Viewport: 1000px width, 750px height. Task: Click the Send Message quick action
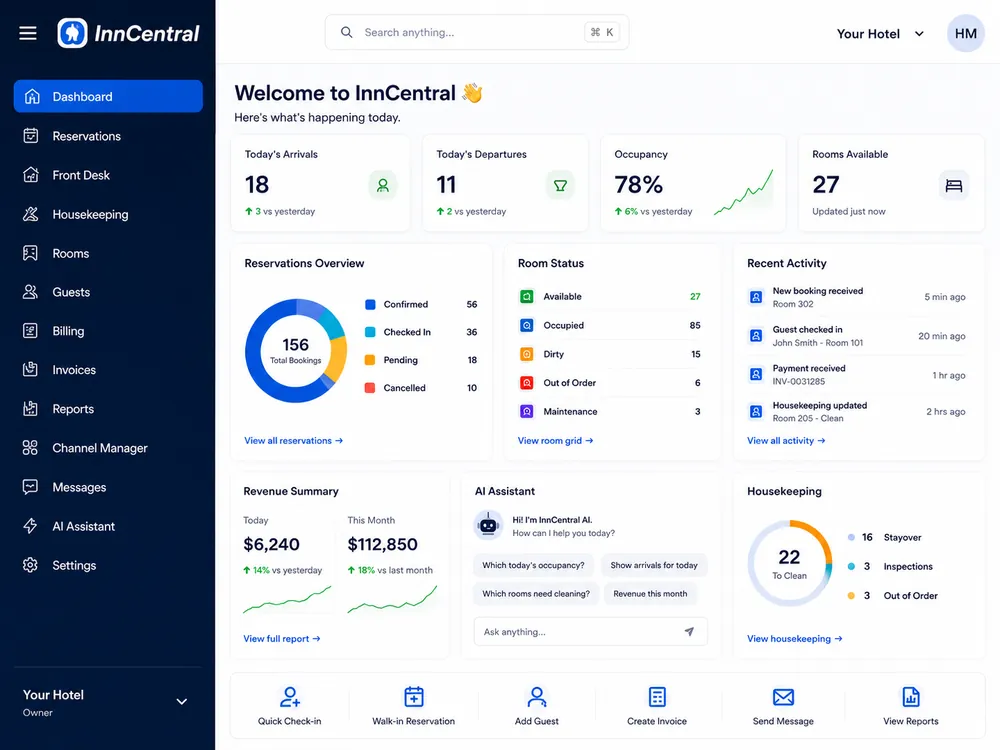(x=783, y=706)
